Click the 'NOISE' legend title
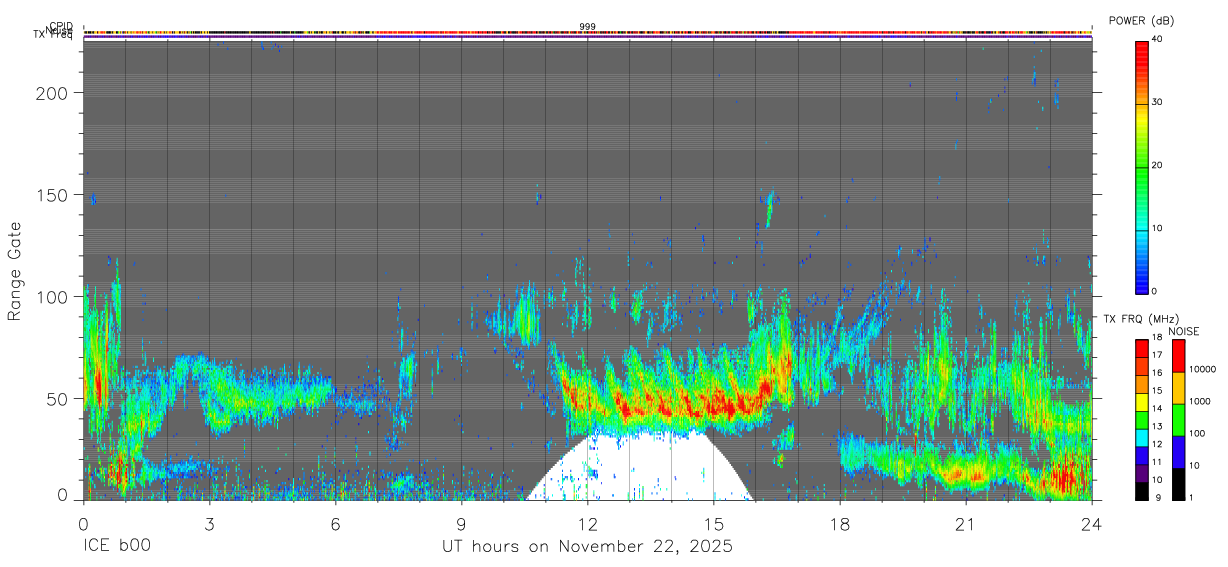The width and height of the screenshot is (1228, 567). point(1182,331)
